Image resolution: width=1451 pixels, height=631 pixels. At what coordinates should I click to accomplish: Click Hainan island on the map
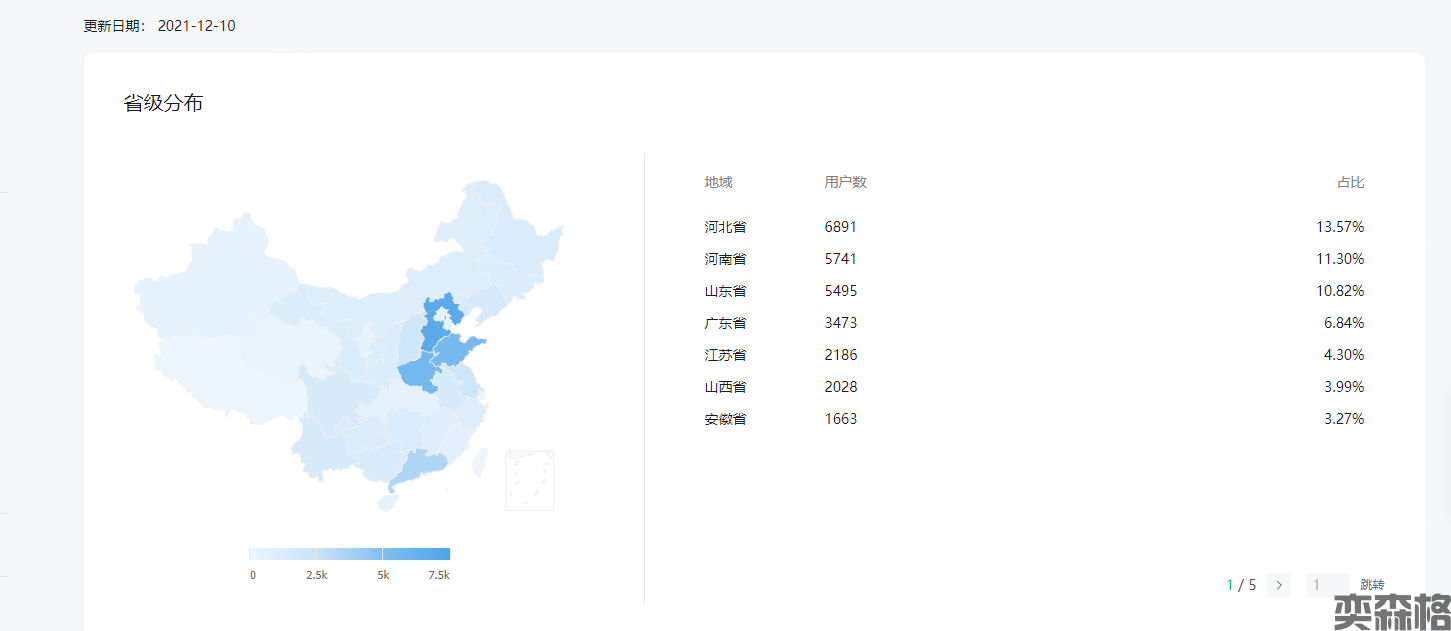[388, 502]
